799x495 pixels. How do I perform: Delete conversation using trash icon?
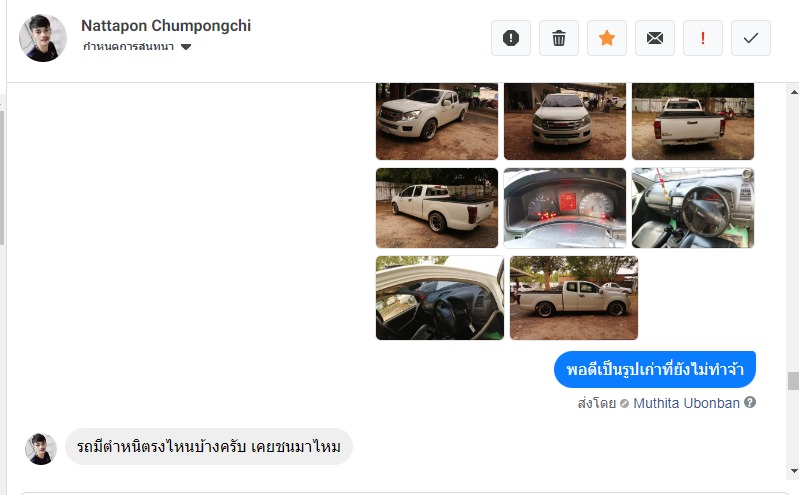point(559,38)
